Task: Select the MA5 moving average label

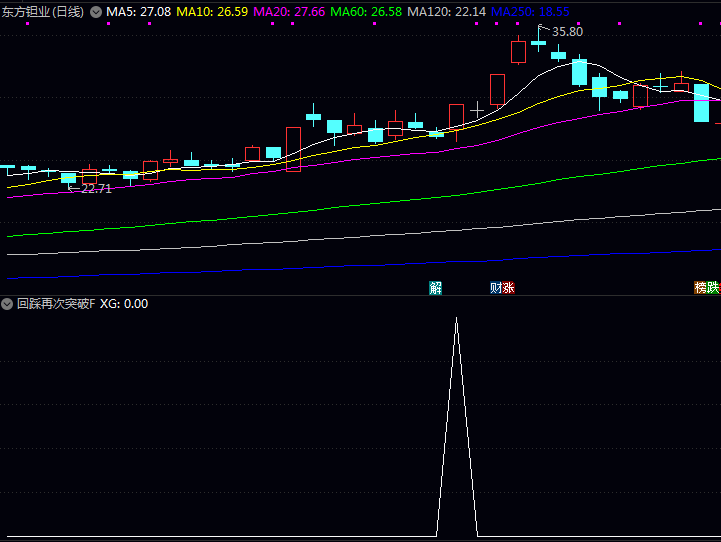Action: coord(139,12)
